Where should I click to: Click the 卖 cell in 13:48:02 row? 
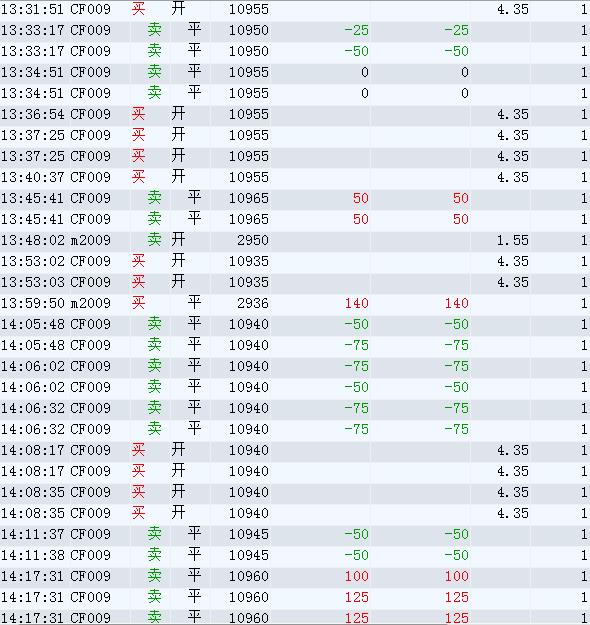click(x=154, y=240)
